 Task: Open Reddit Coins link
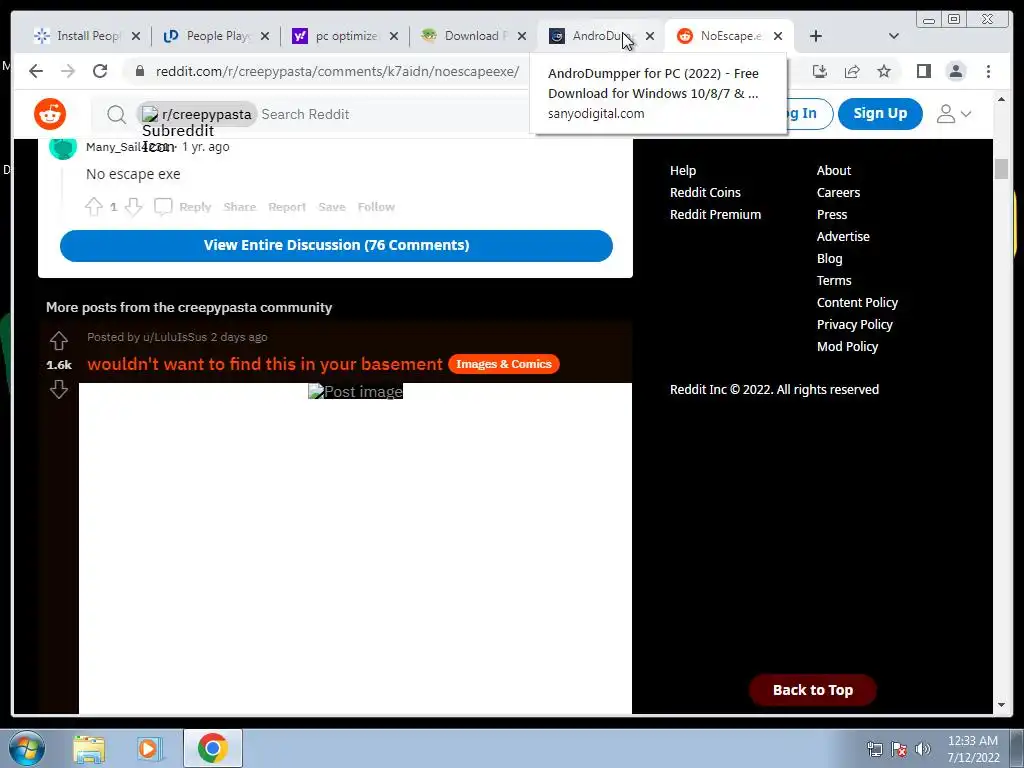(x=705, y=193)
